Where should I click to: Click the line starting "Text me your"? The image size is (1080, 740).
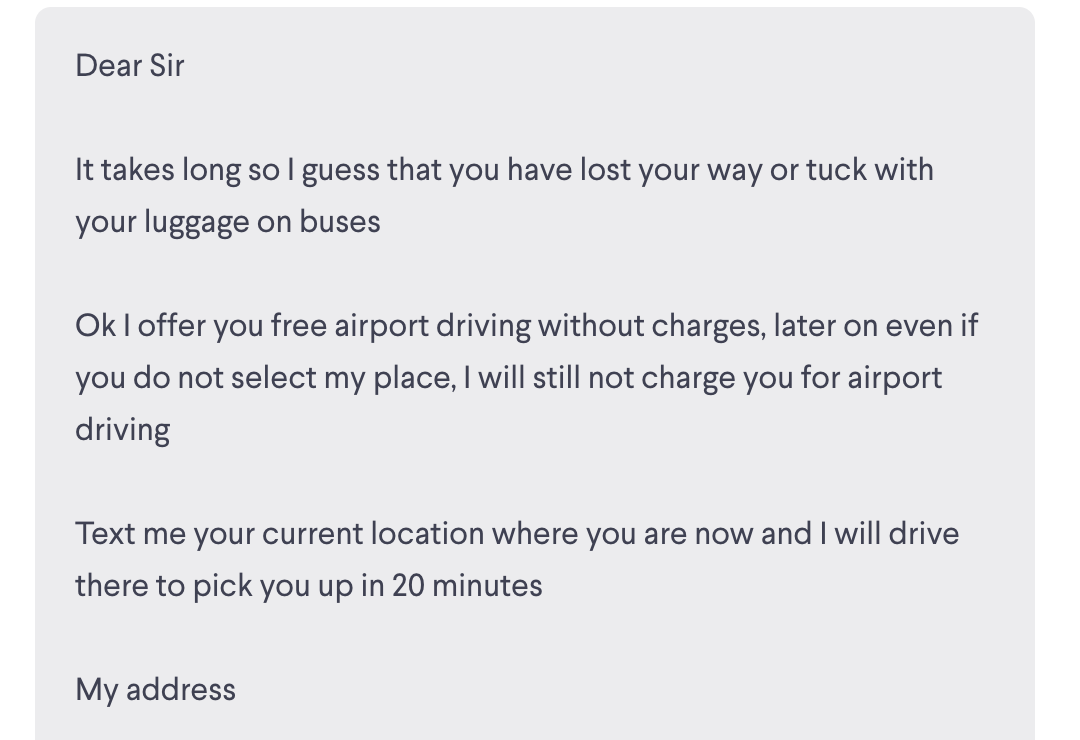(x=516, y=534)
